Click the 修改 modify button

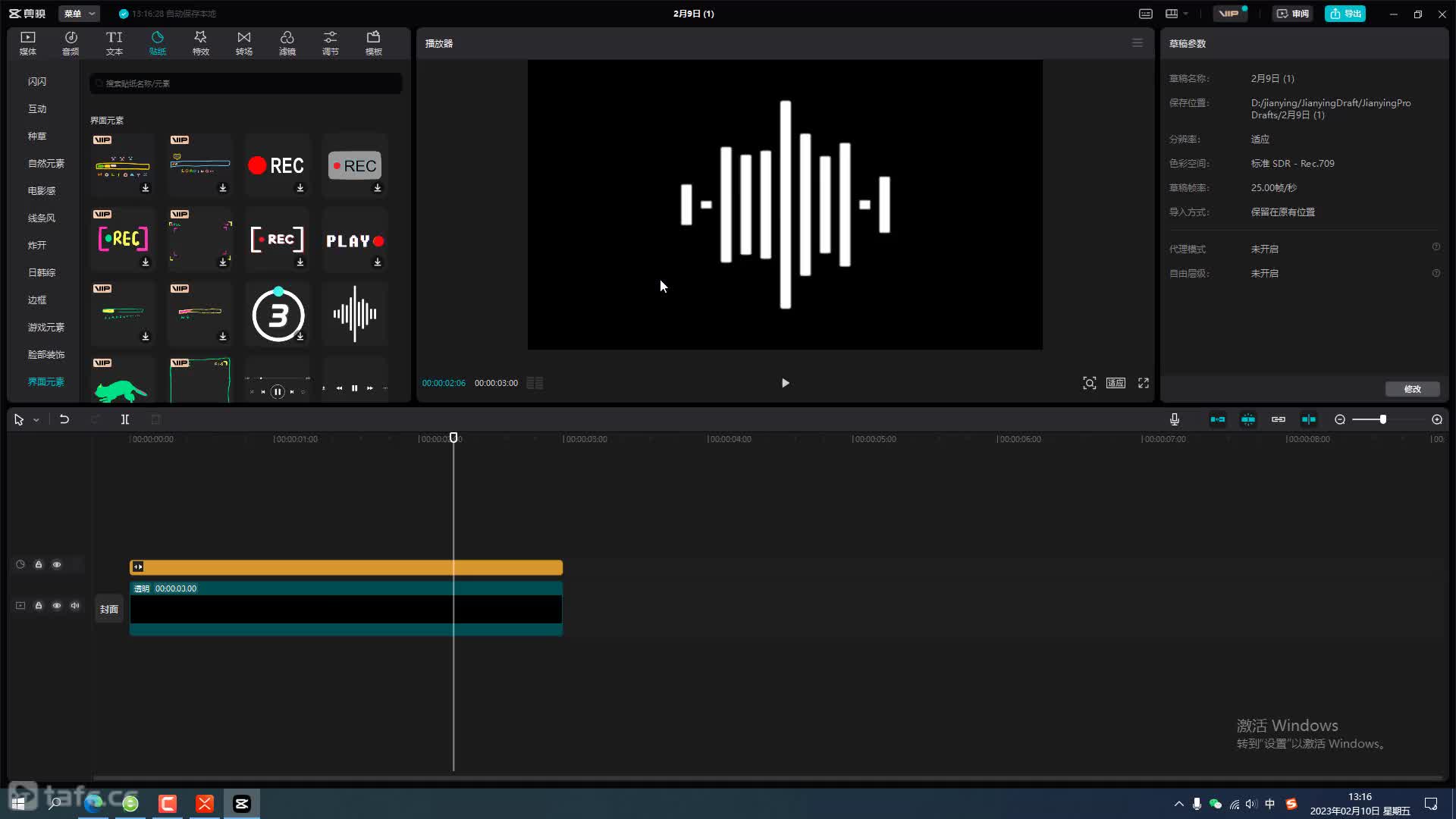[1412, 389]
